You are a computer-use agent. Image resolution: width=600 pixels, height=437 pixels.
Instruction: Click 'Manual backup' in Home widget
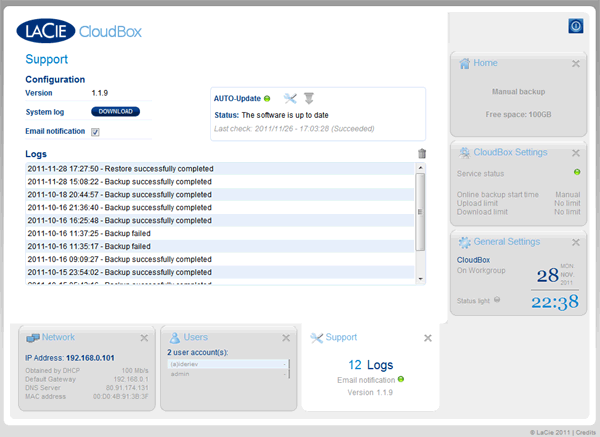click(518, 92)
